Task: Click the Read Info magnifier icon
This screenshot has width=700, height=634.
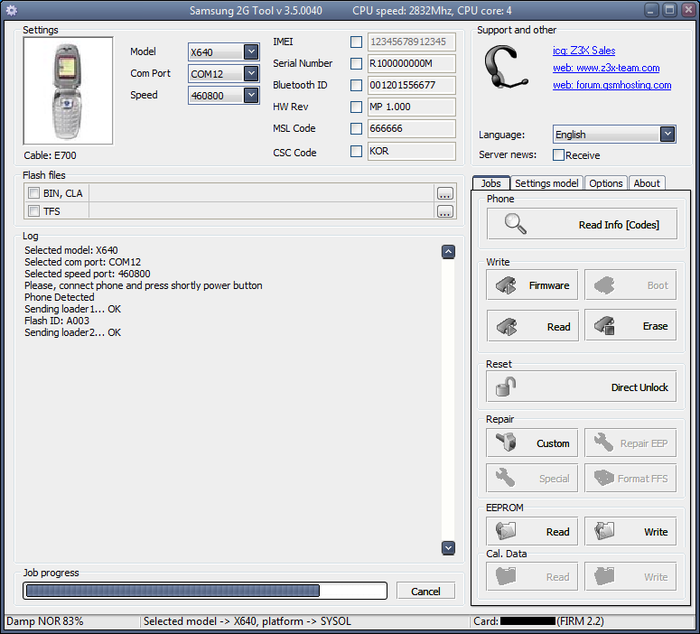Action: click(515, 225)
